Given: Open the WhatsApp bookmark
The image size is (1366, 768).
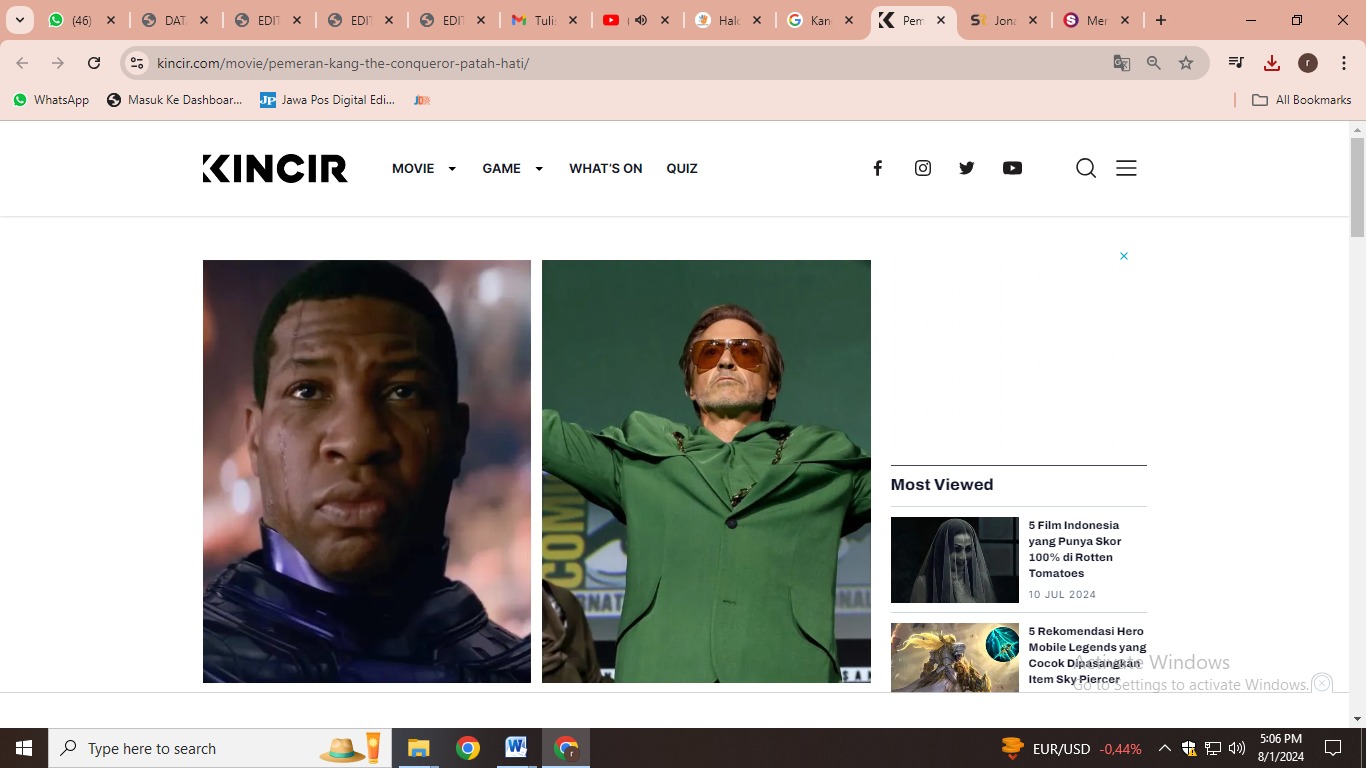Looking at the screenshot, I should [50, 99].
